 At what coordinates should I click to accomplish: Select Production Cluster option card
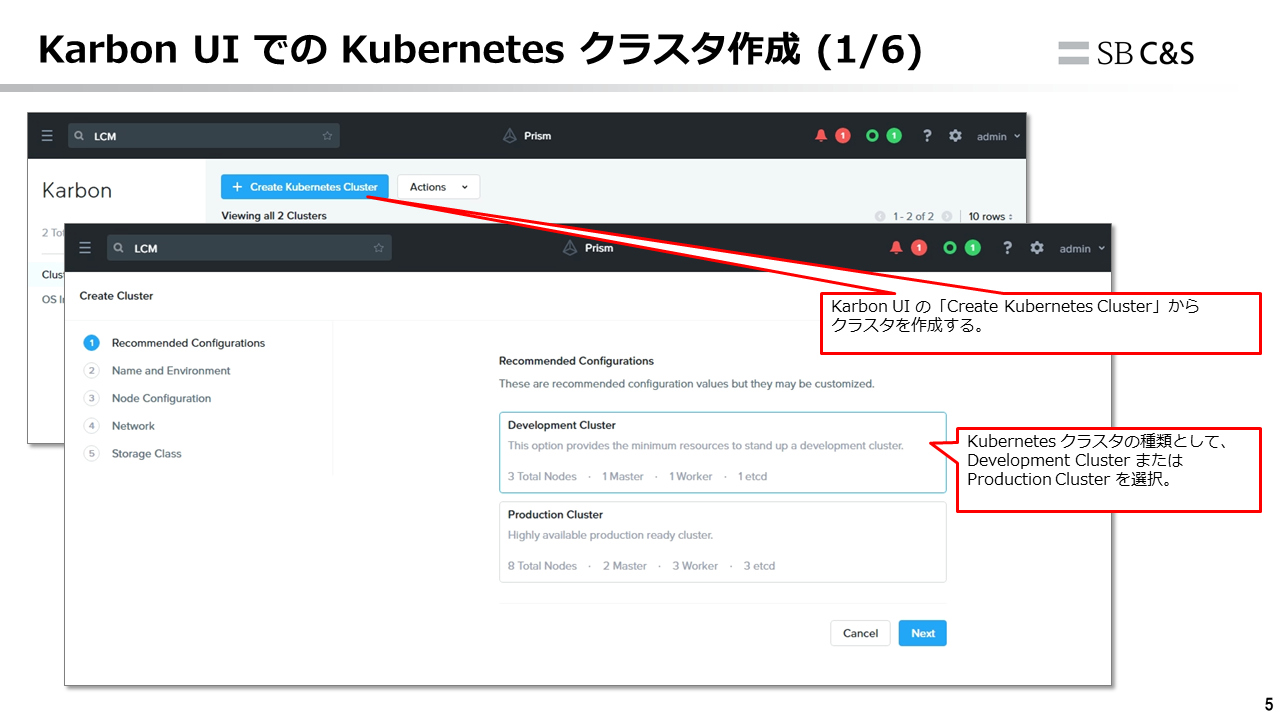tap(722, 541)
